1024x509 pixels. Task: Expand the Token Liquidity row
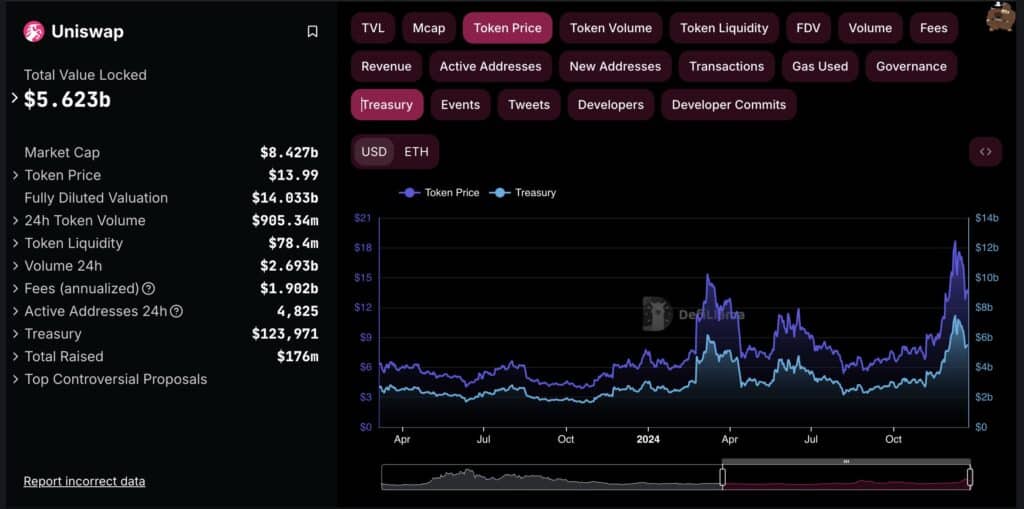(15, 243)
